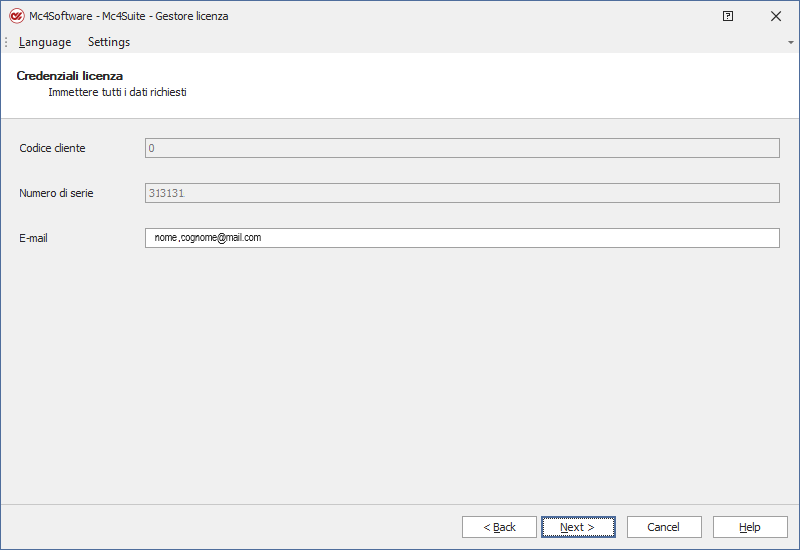The height and width of the screenshot is (550, 800).
Task: Close the Gestore licenza window
Action: click(x=776, y=16)
